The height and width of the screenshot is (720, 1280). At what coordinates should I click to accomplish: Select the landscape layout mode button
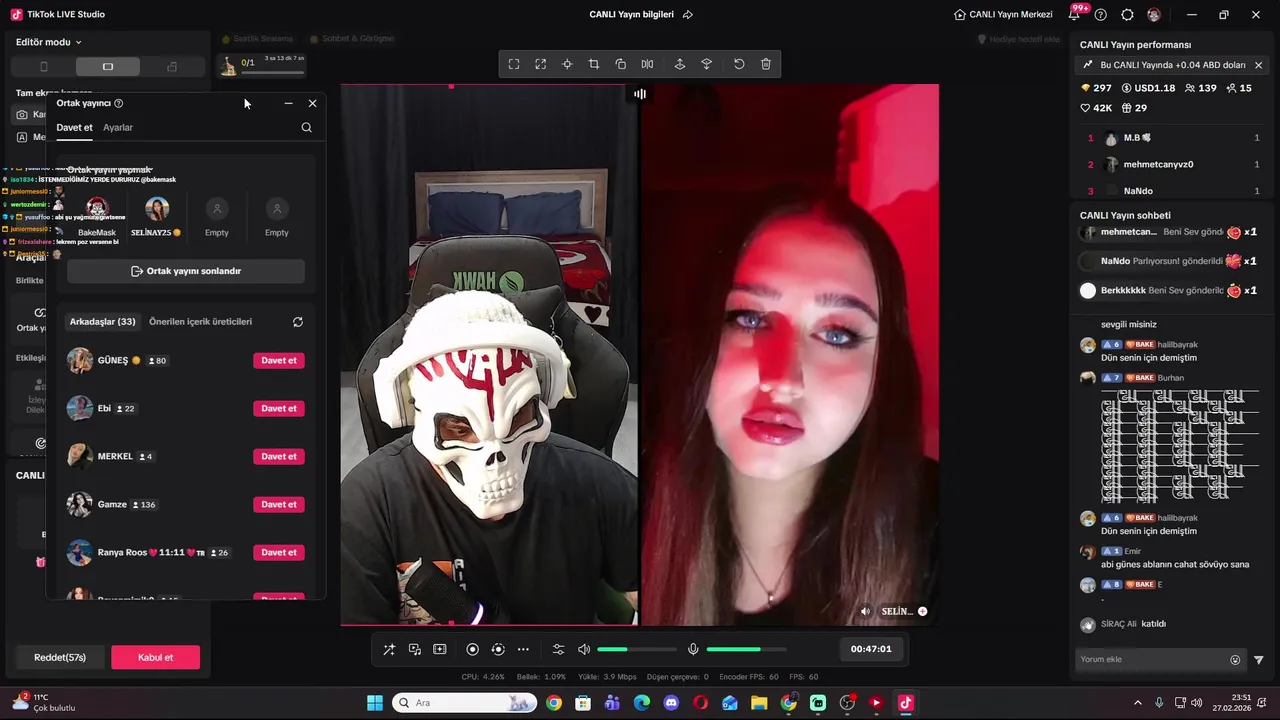pyautogui.click(x=108, y=67)
